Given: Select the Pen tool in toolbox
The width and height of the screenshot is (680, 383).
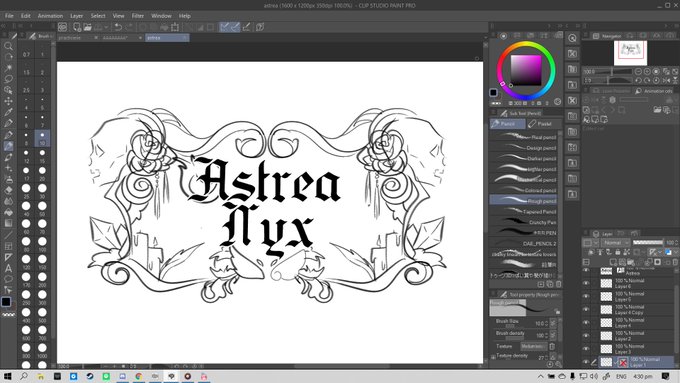Looking at the screenshot, I should pyautogui.click(x=8, y=134).
